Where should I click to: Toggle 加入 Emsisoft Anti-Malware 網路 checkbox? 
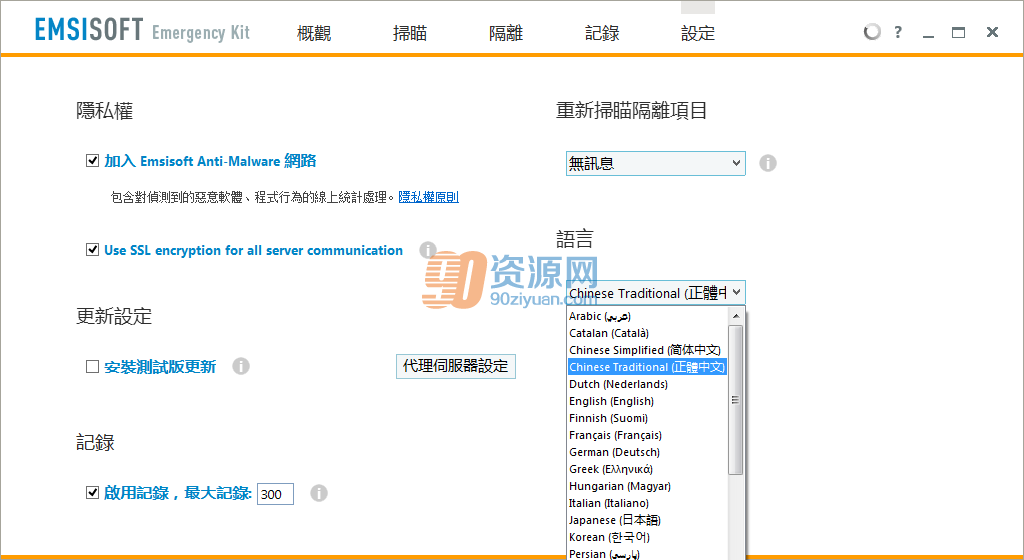point(92,161)
